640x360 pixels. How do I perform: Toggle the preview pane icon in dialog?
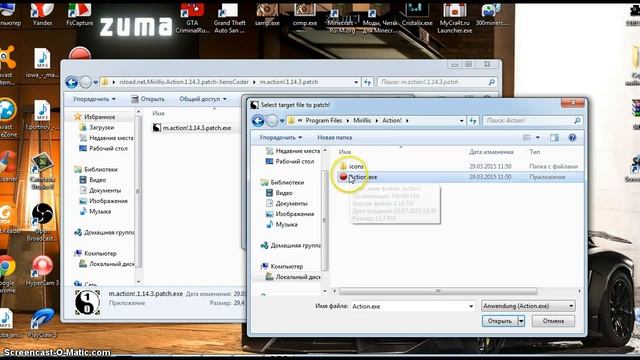click(x=554, y=138)
